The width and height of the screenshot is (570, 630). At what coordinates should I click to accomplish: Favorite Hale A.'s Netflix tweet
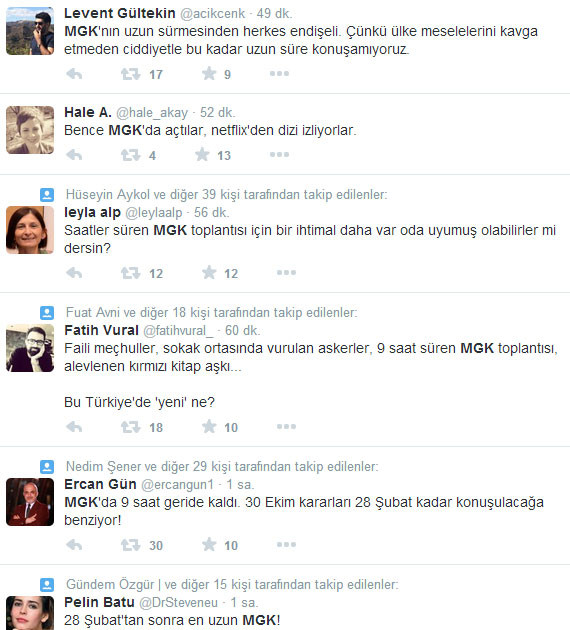(202, 155)
